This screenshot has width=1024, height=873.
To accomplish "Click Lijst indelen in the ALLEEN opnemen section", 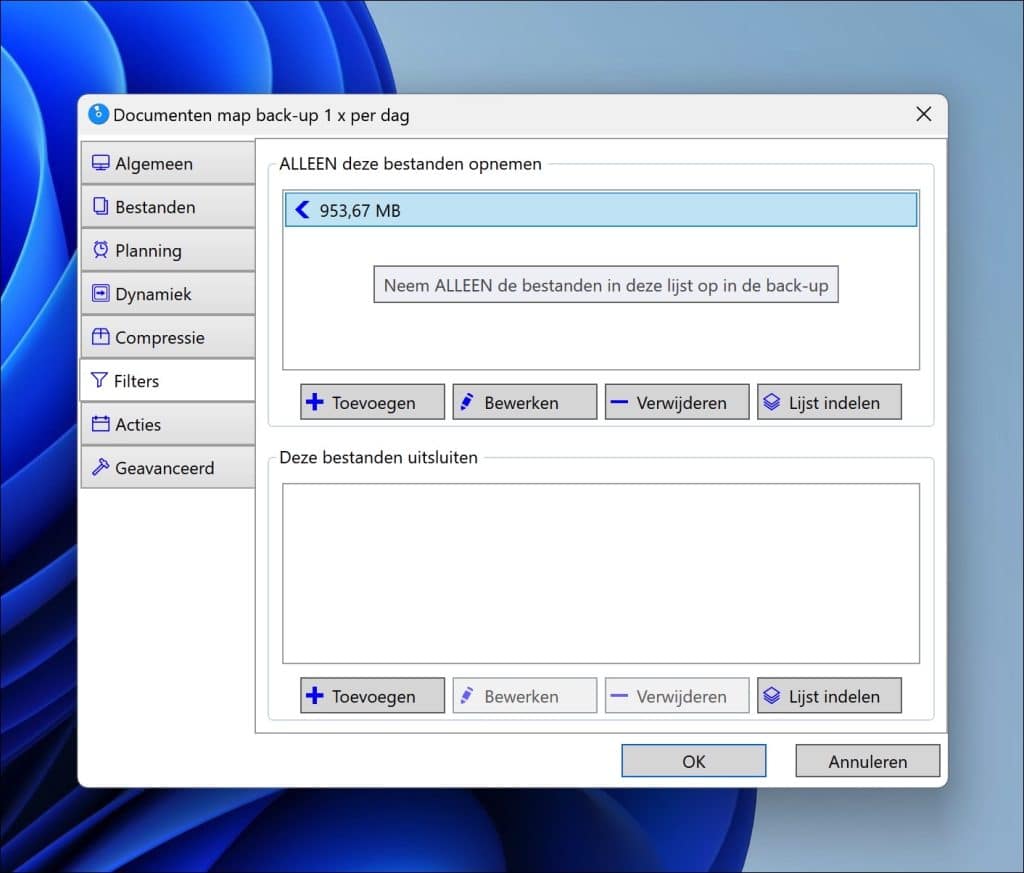I will coord(829,402).
